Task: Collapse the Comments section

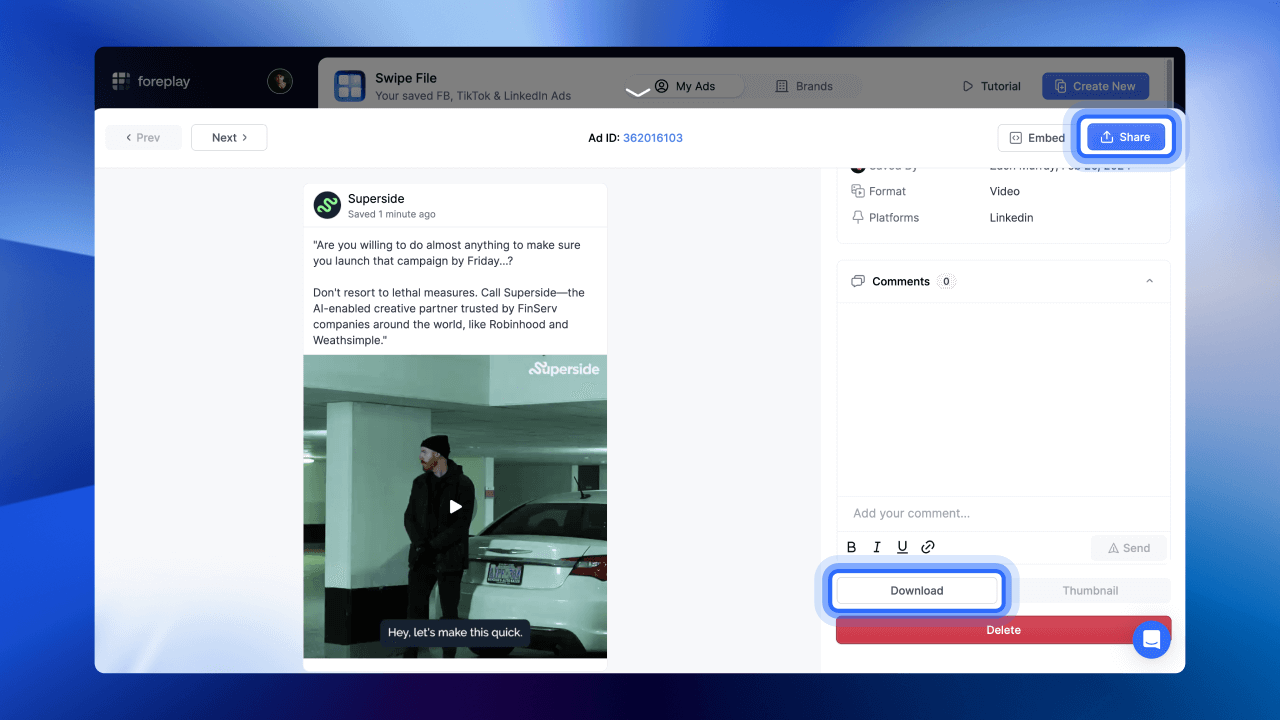Action: pos(1149,281)
